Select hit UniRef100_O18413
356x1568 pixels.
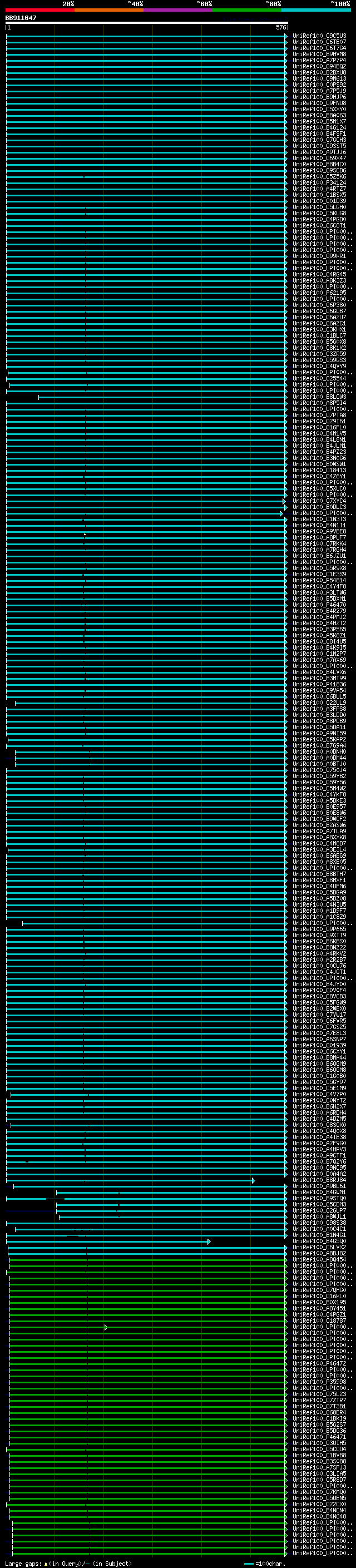click(x=319, y=470)
